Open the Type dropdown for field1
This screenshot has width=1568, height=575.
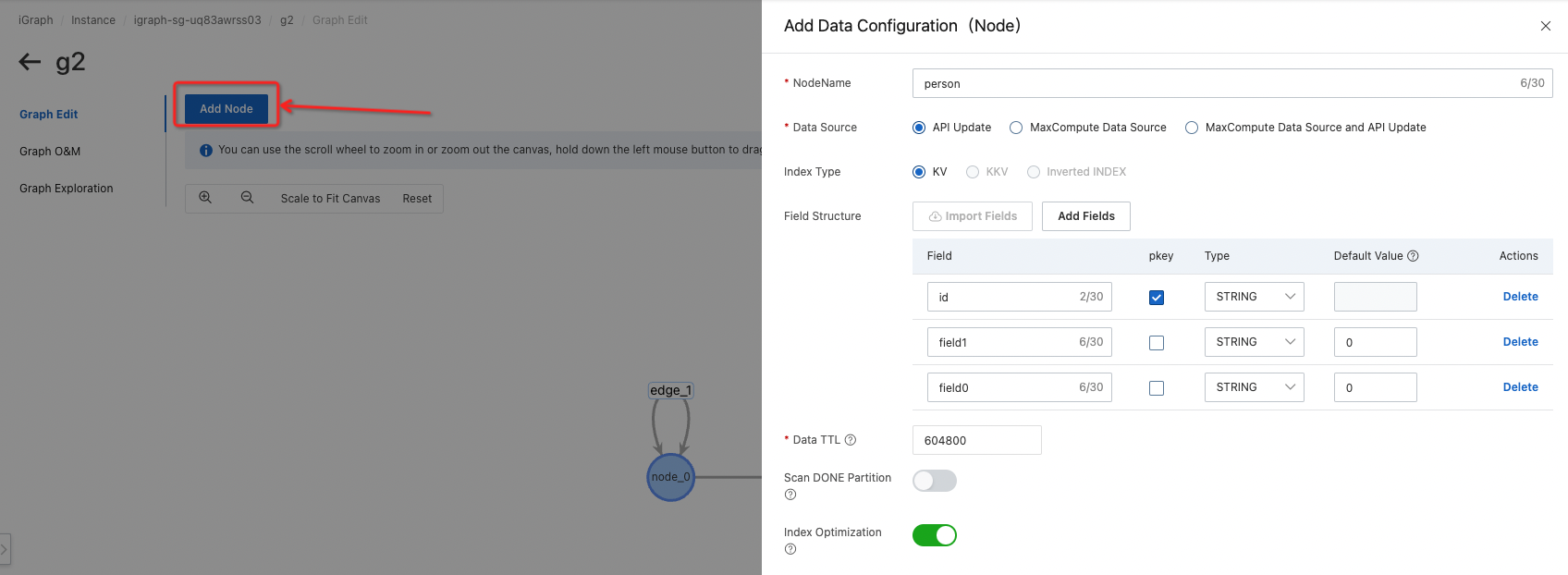click(x=1254, y=342)
